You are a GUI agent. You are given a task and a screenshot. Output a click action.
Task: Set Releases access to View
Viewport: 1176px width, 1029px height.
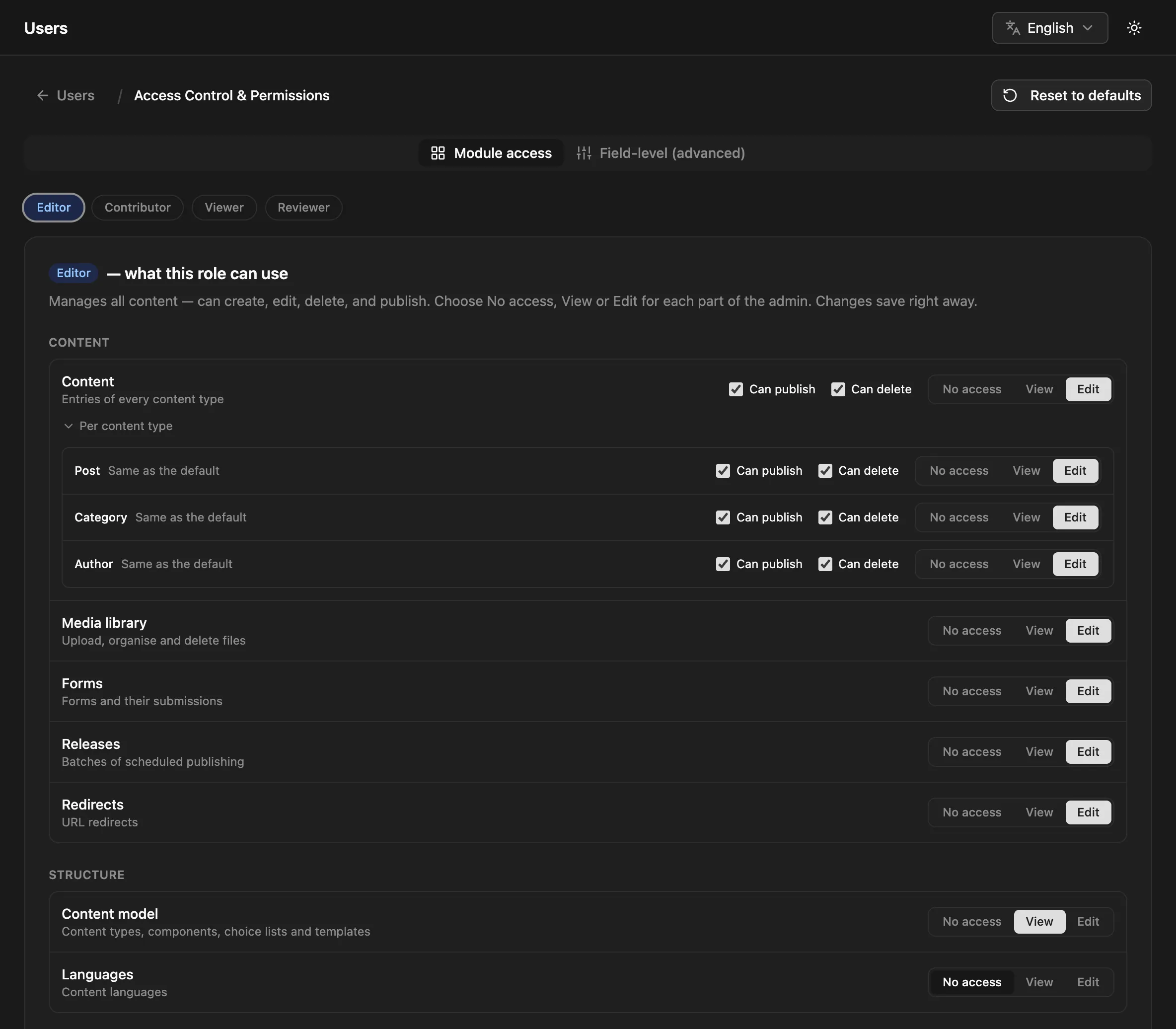click(x=1039, y=752)
